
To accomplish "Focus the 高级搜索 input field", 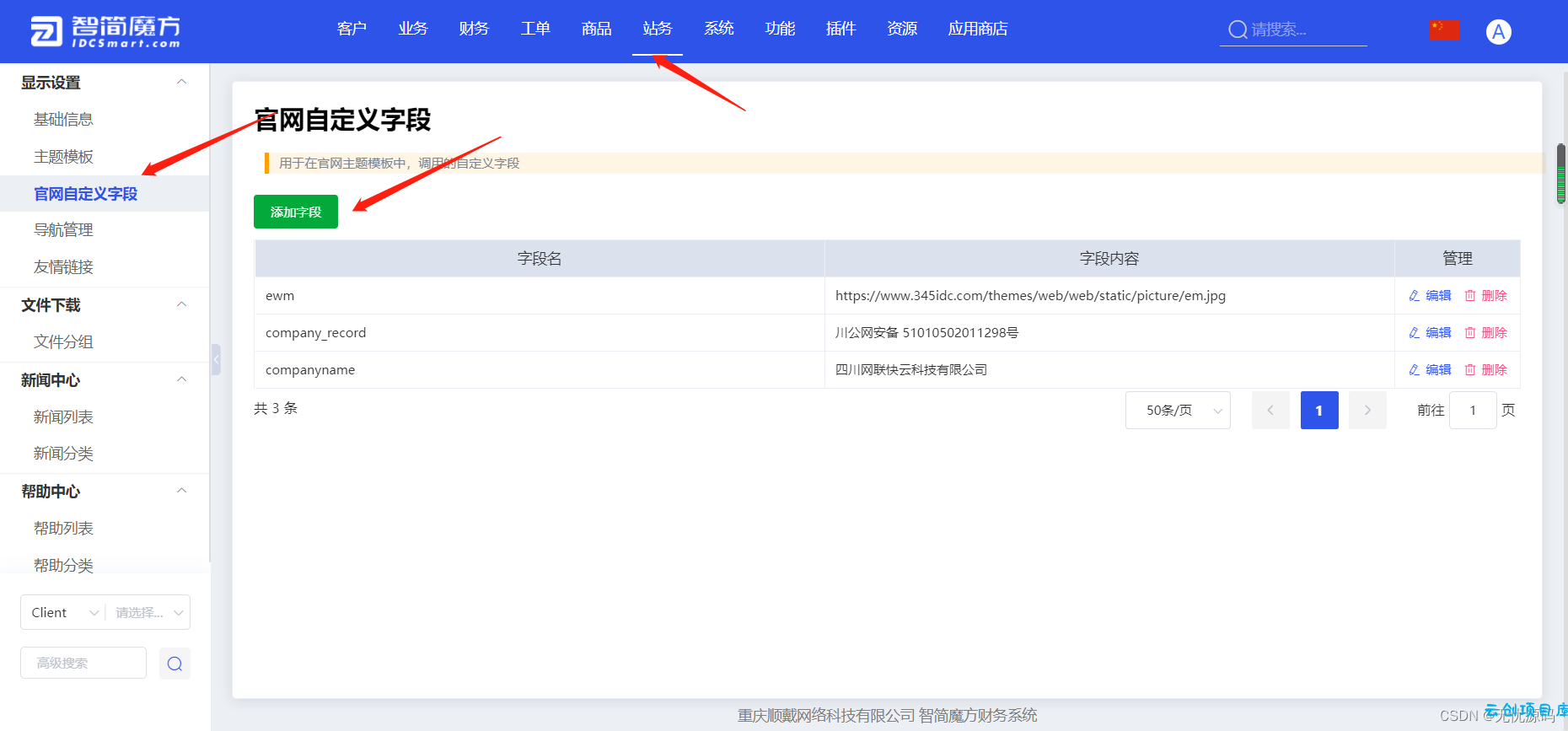I will [x=83, y=664].
